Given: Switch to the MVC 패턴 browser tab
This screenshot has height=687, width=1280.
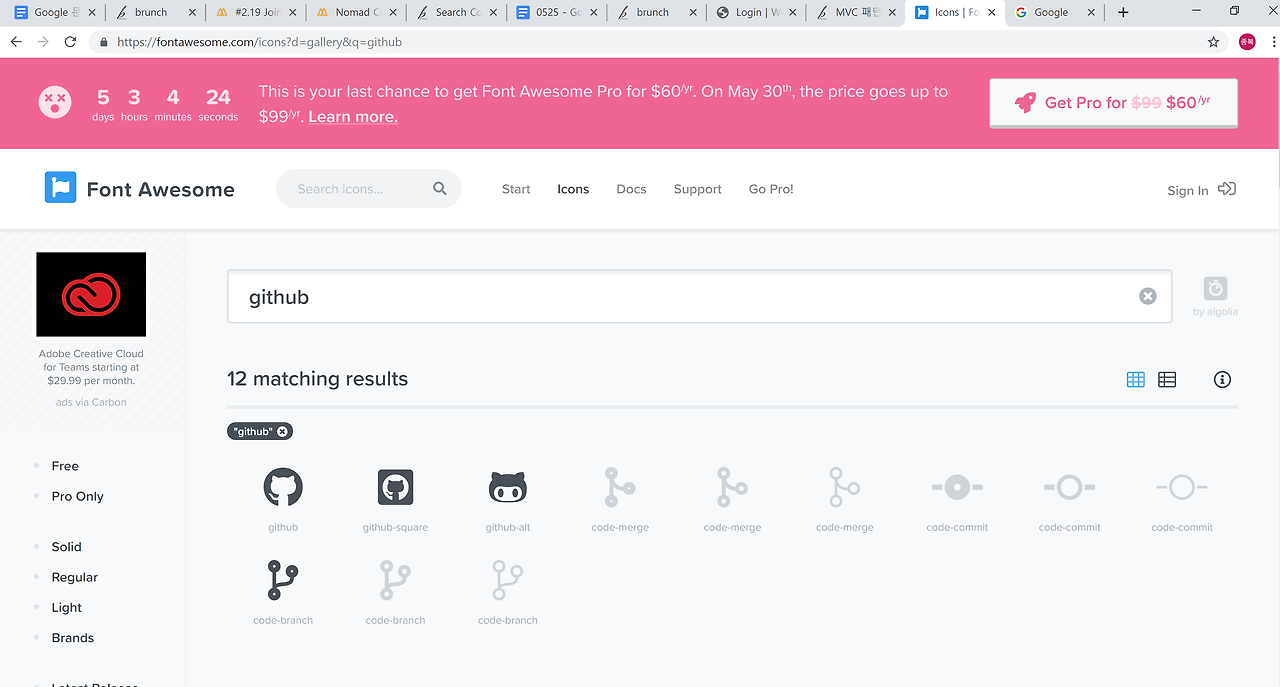Looking at the screenshot, I should tap(855, 12).
